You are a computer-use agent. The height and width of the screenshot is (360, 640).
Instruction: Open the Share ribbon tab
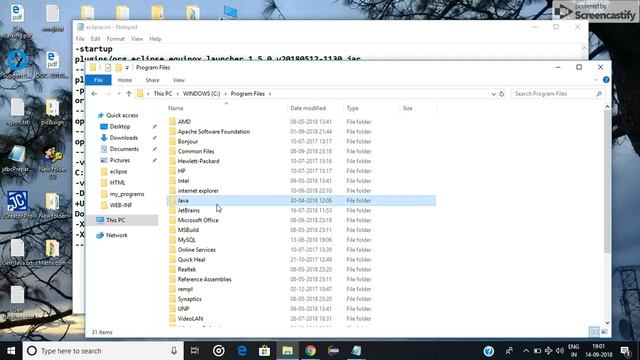(x=152, y=80)
